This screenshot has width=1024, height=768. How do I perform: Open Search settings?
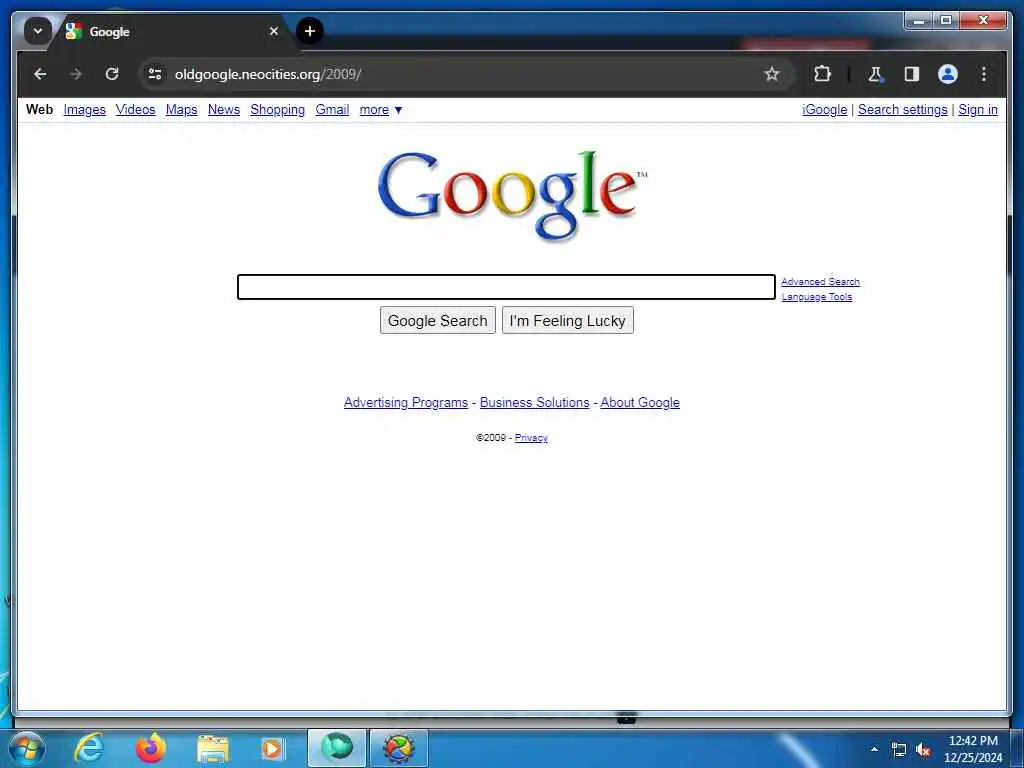click(903, 110)
